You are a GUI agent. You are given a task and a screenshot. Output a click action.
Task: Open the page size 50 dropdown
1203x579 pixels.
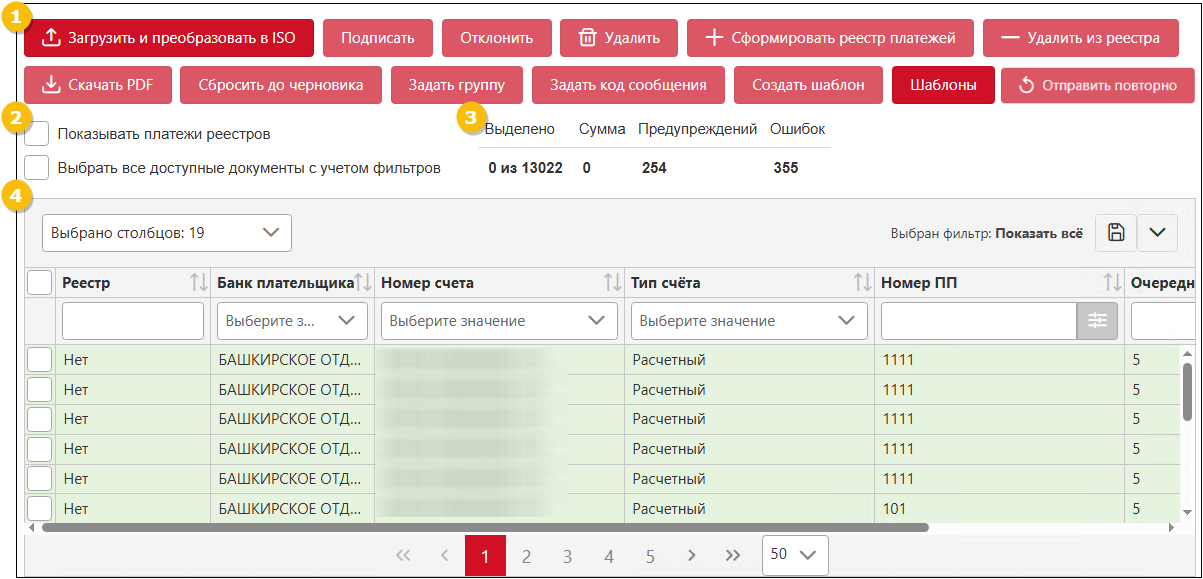[x=795, y=554]
